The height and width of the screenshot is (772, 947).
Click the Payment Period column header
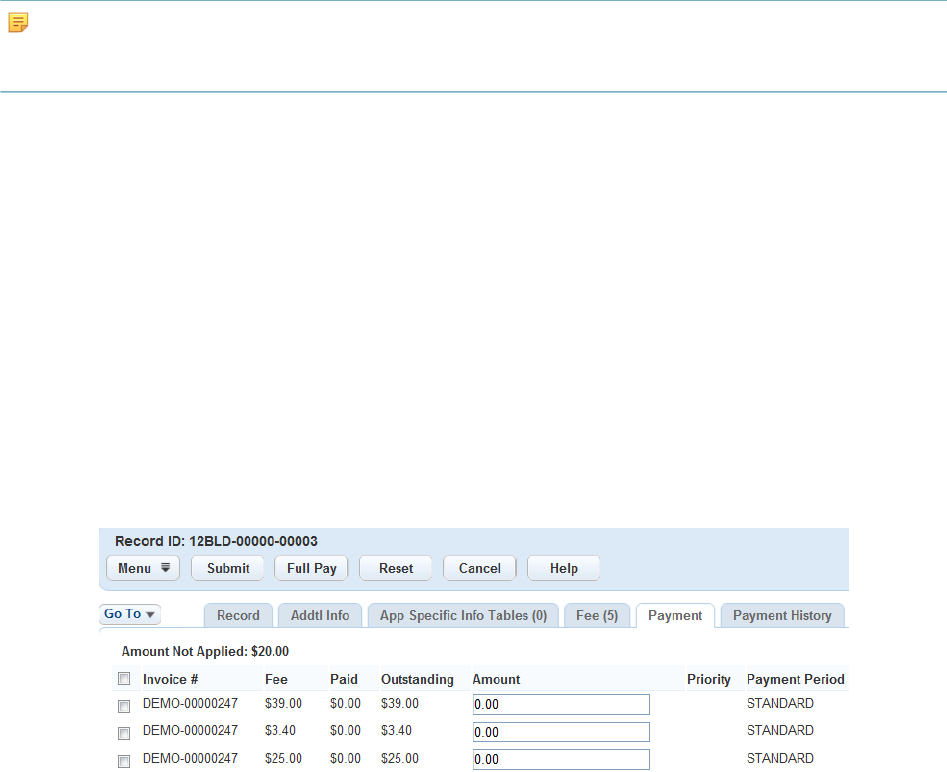pyautogui.click(x=795, y=680)
